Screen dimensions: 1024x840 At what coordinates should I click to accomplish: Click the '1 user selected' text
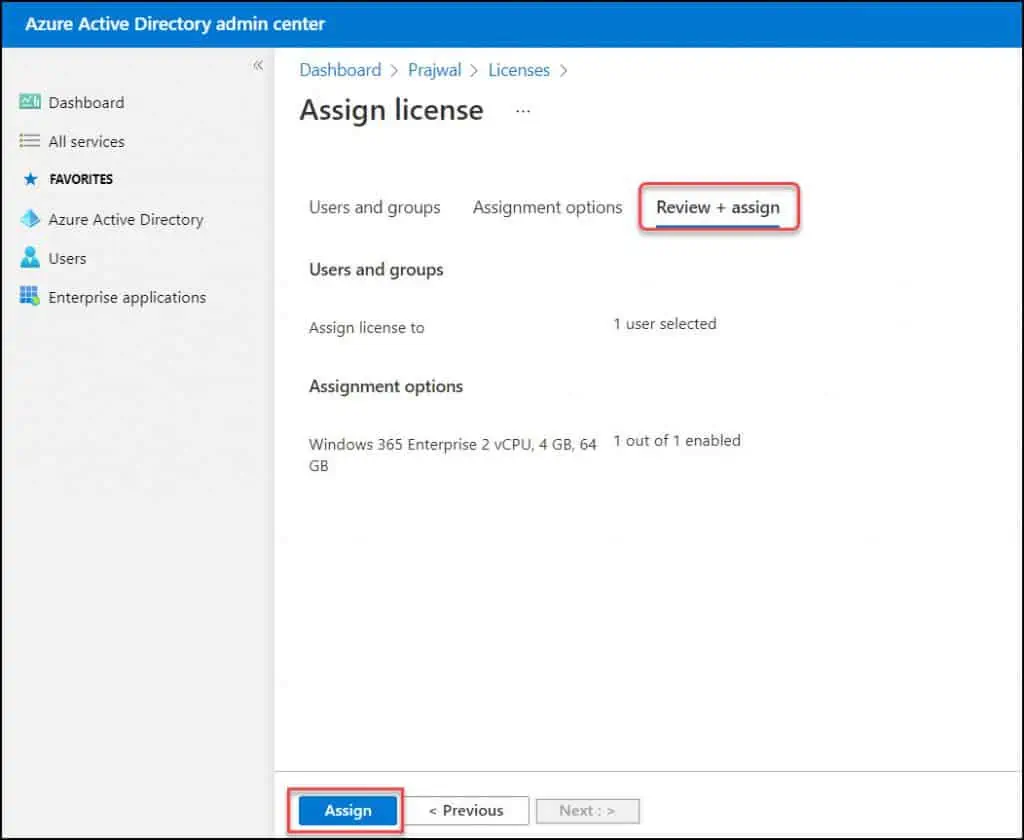click(665, 324)
